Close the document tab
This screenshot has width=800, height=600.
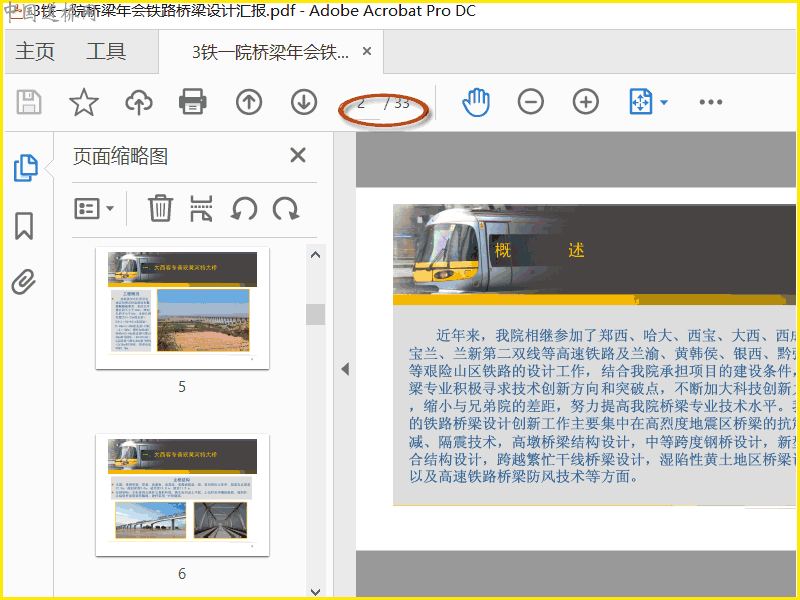tap(367, 51)
